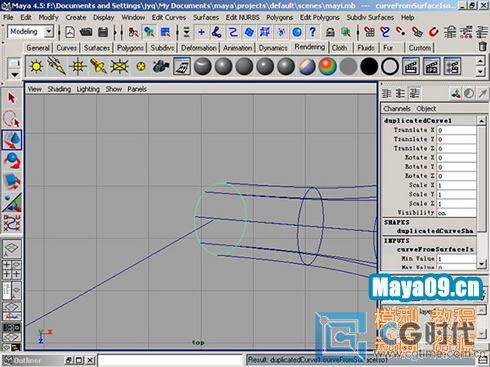490x367 pixels.
Task: Switch to the Dynamics shelf tab
Action: coord(273,48)
